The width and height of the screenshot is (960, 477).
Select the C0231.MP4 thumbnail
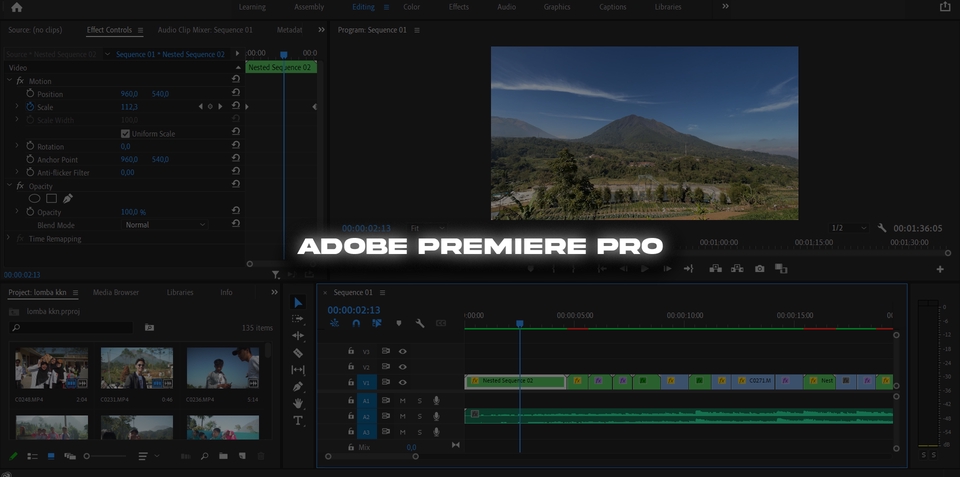tap(137, 368)
